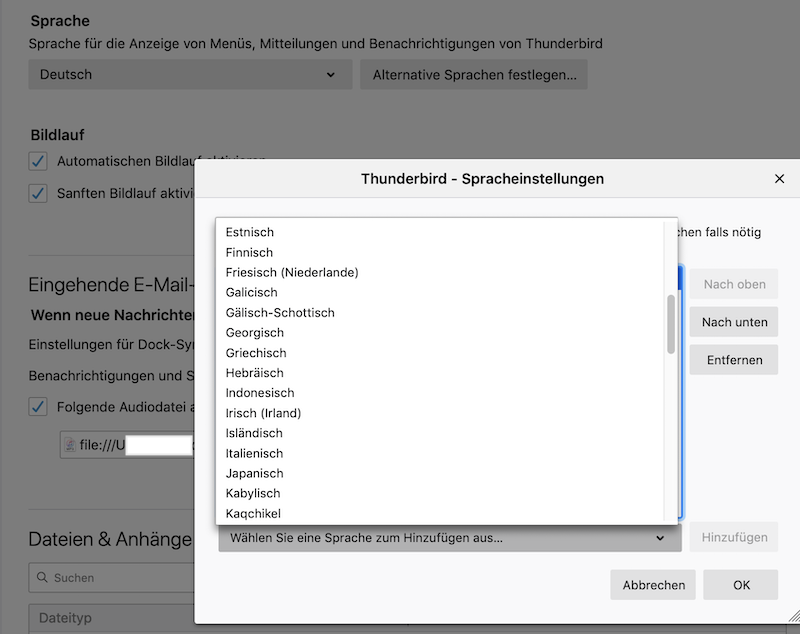Open the 'Wählen Sie eine Sprache' dropdown
The image size is (800, 634).
[x=450, y=538]
